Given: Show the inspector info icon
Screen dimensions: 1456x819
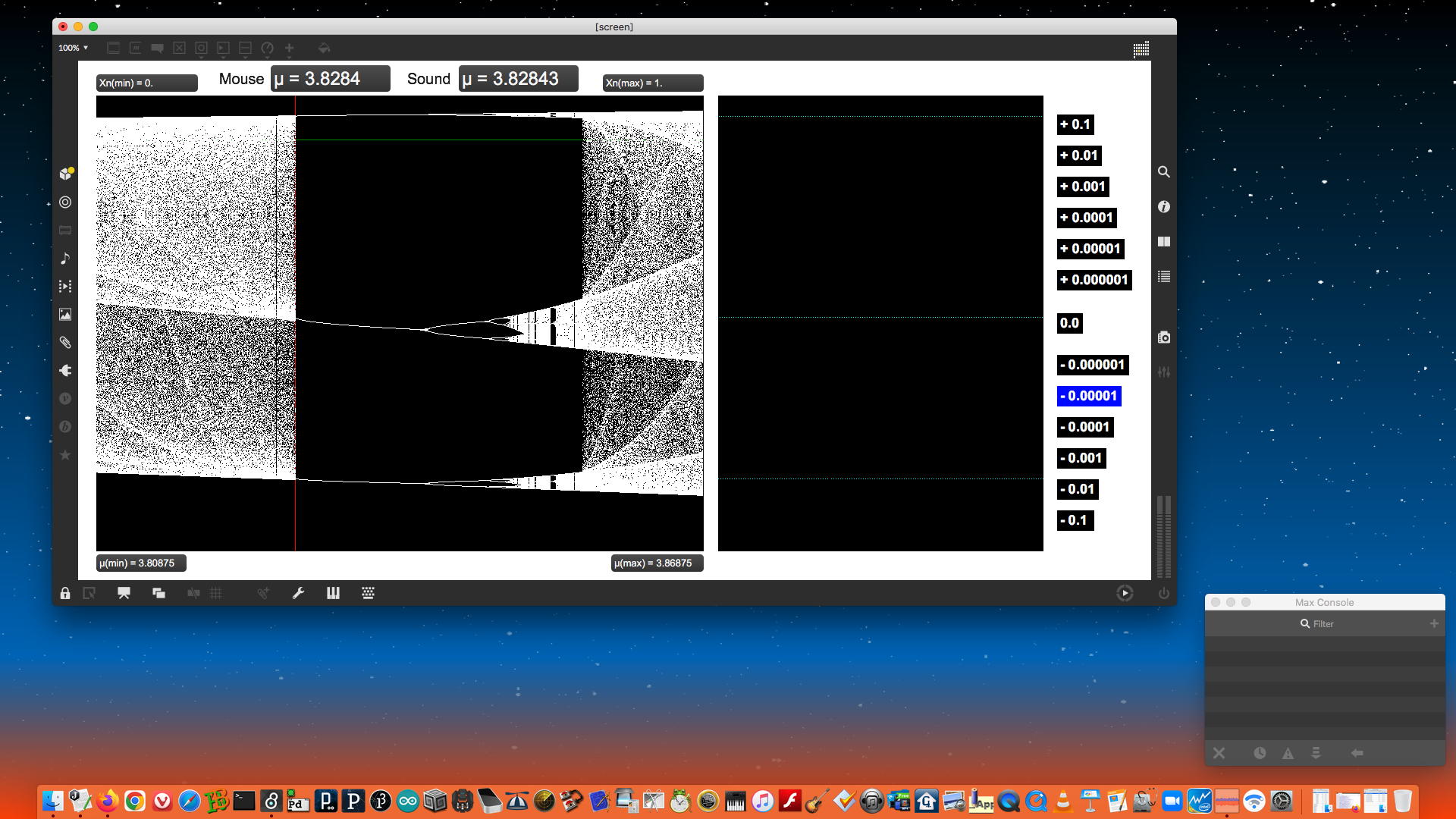Looking at the screenshot, I should coord(1164,207).
